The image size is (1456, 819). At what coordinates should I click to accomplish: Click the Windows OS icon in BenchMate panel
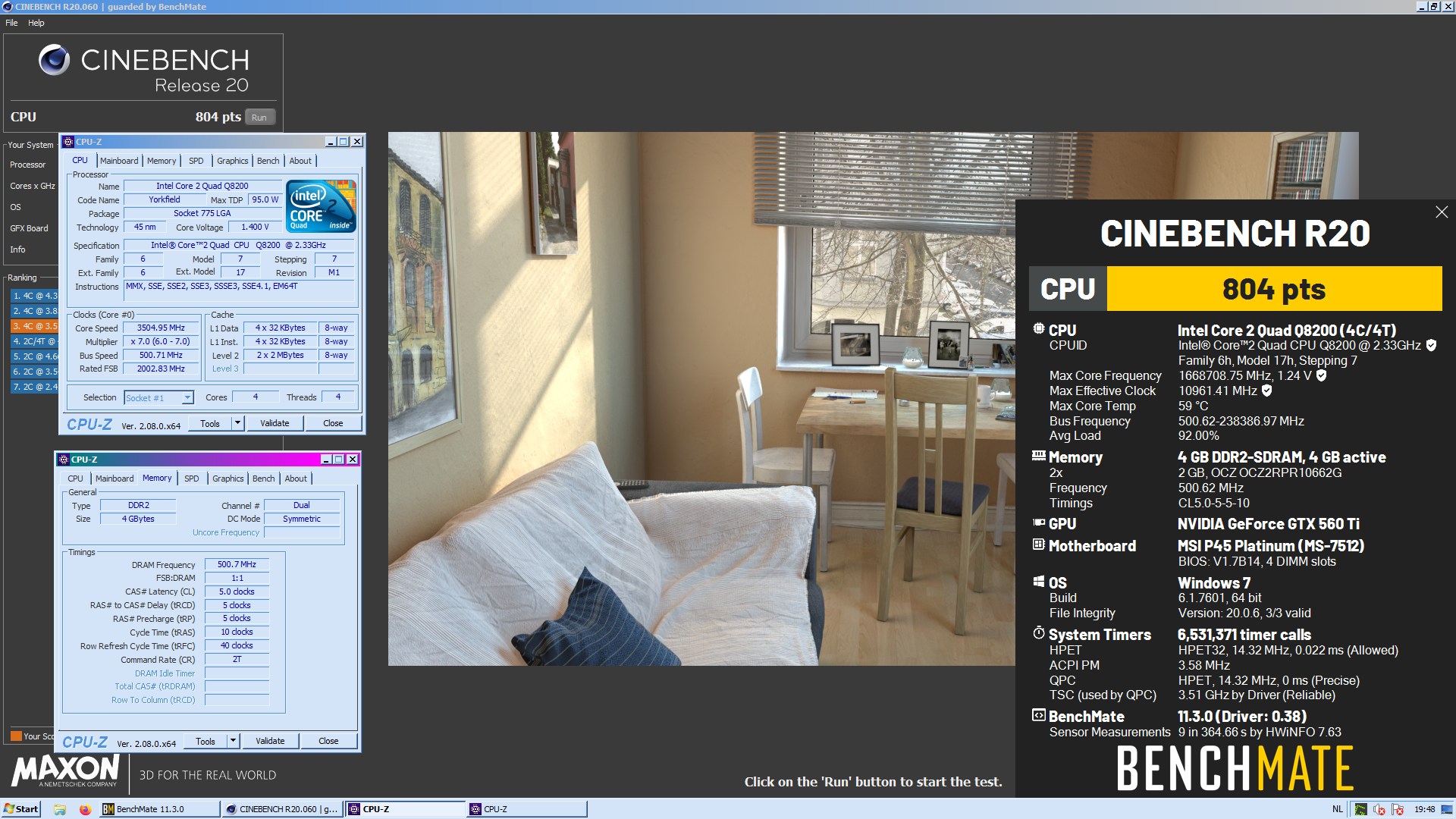pos(1038,582)
